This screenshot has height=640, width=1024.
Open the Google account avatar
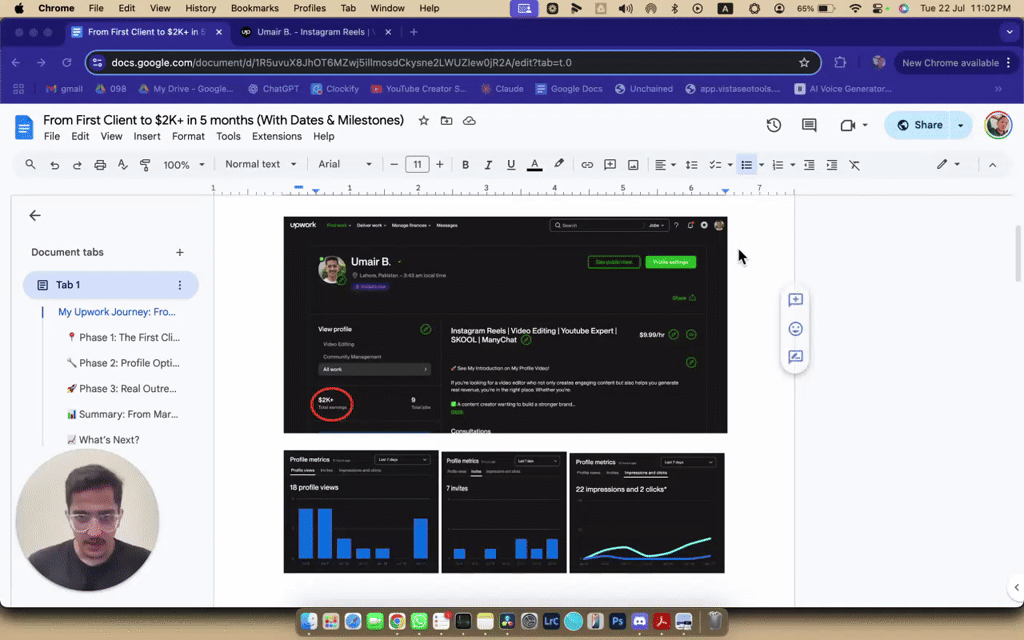(x=997, y=125)
